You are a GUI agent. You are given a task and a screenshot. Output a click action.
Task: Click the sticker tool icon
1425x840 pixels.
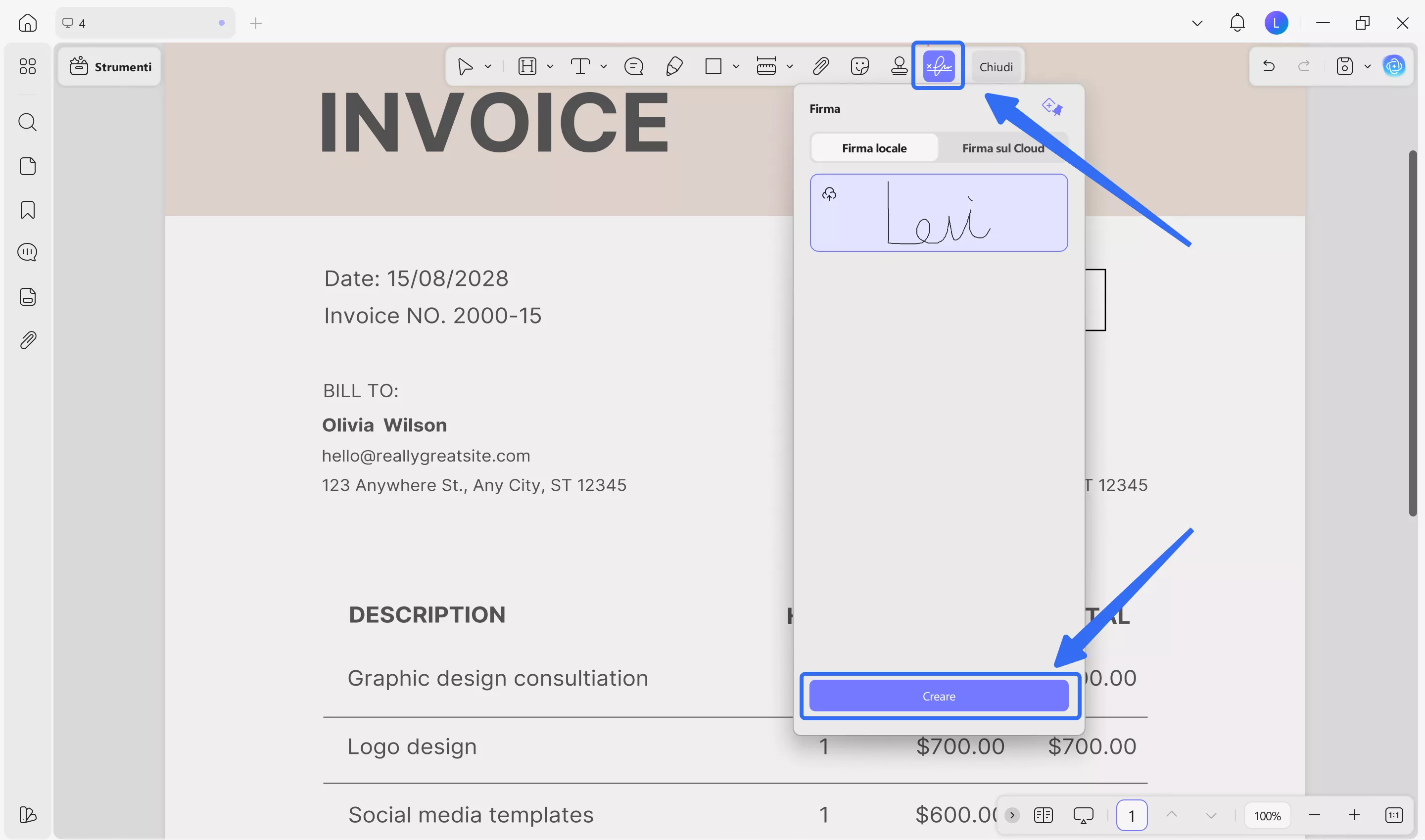coord(859,67)
